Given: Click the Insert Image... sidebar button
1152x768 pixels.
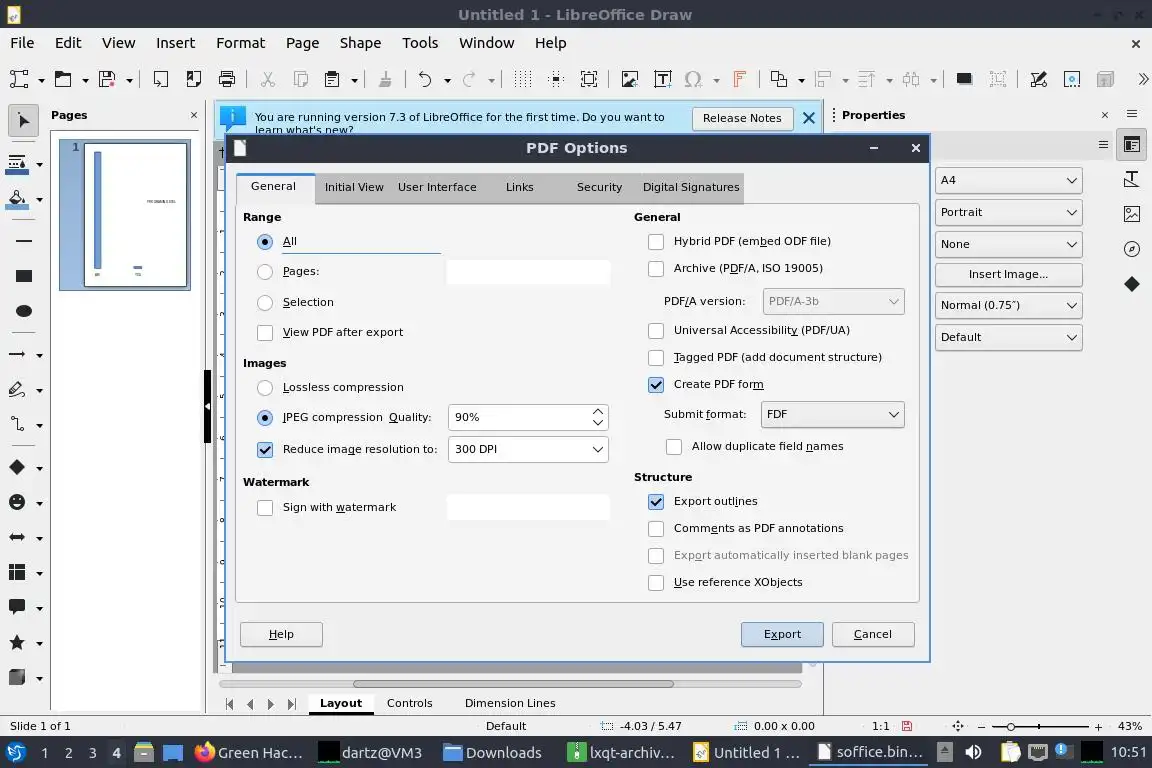Looking at the screenshot, I should pos(1009,274).
